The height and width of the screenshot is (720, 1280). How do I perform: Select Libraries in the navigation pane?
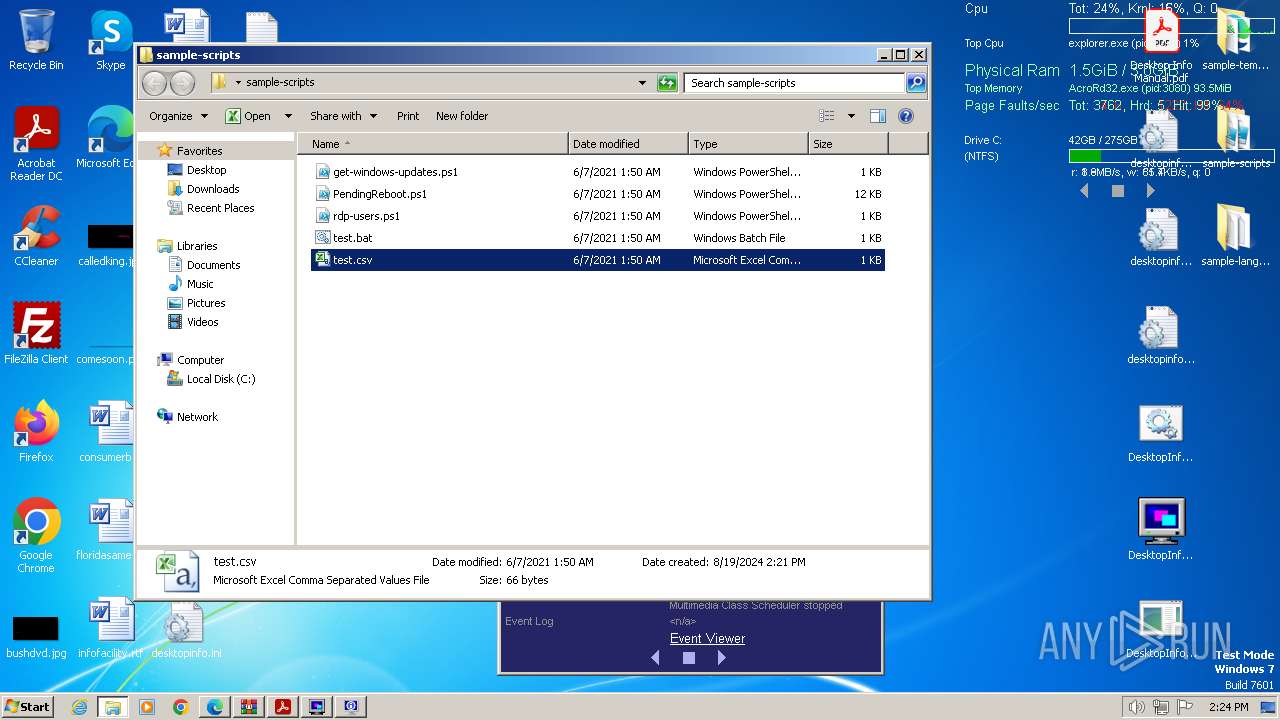point(196,246)
